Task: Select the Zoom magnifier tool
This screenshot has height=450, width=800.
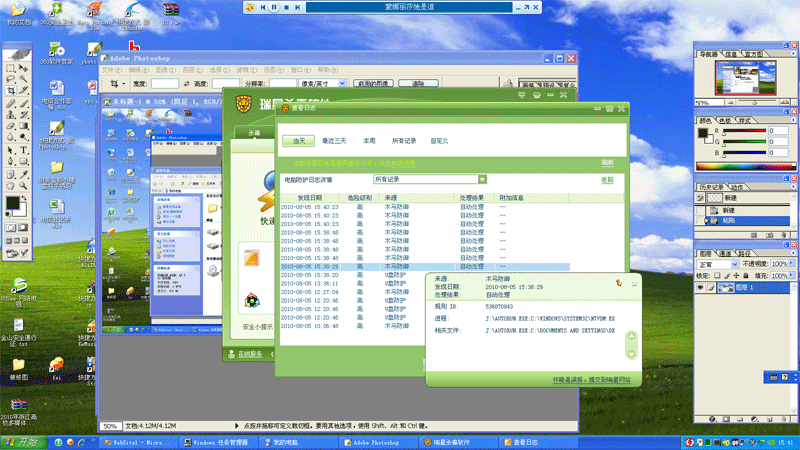Action: coord(23,186)
